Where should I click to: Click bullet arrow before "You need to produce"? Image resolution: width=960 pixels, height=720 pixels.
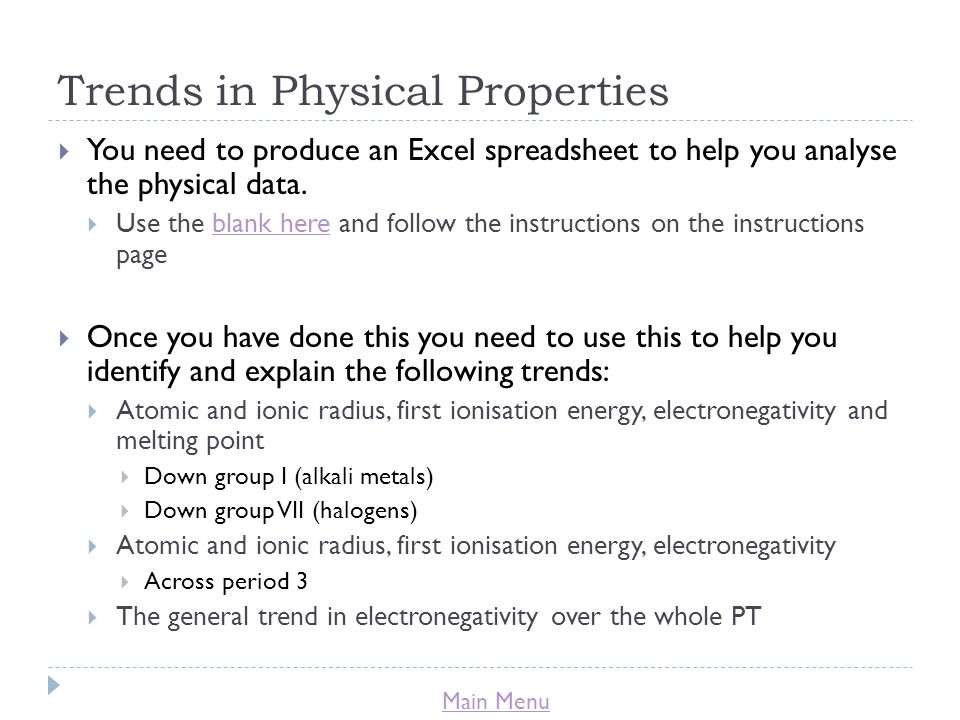(64, 151)
